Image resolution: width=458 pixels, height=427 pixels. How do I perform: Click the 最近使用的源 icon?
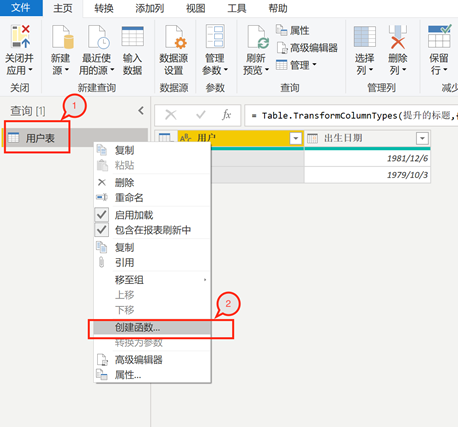click(98, 37)
